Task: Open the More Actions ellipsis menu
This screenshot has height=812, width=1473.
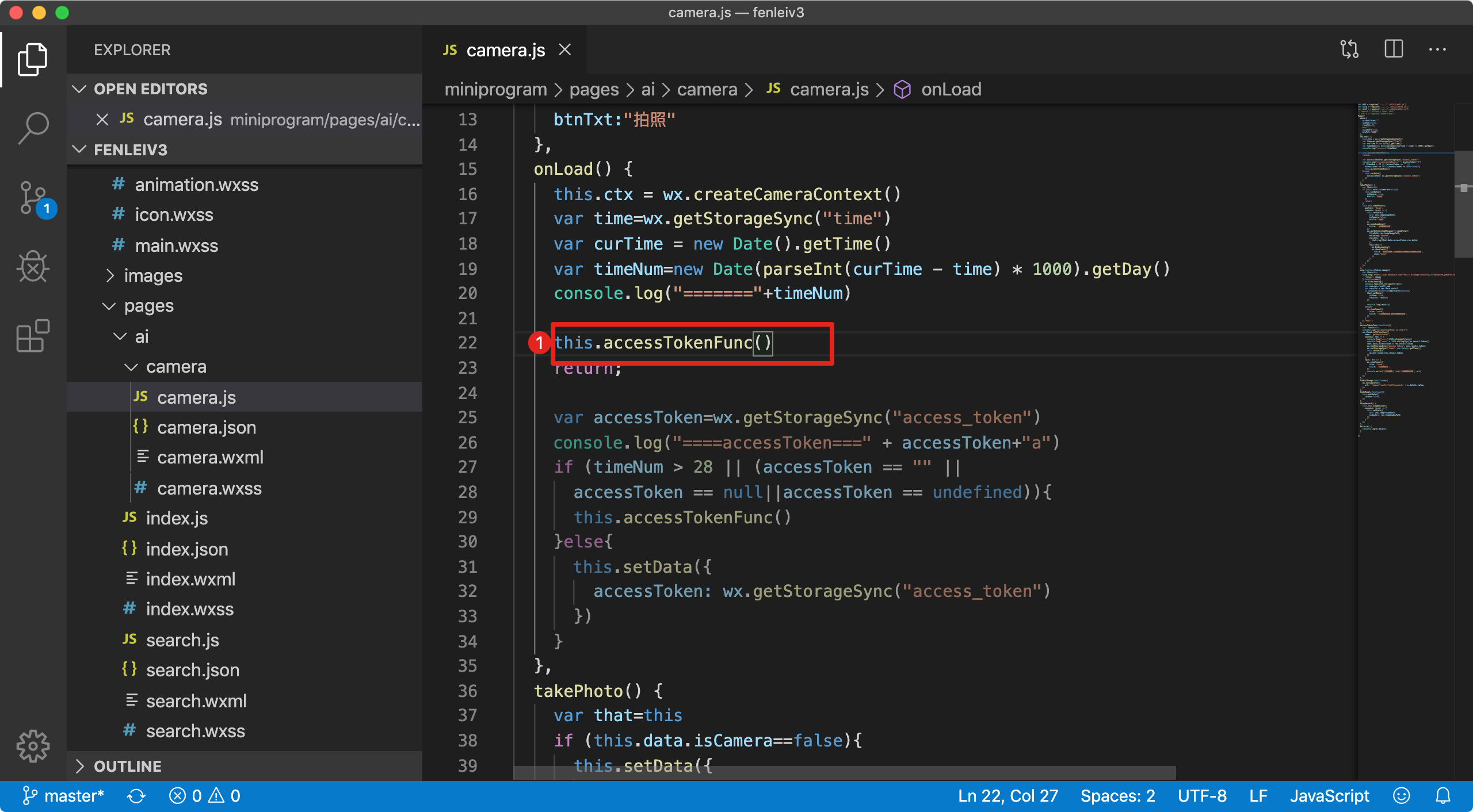Action: (x=1437, y=49)
